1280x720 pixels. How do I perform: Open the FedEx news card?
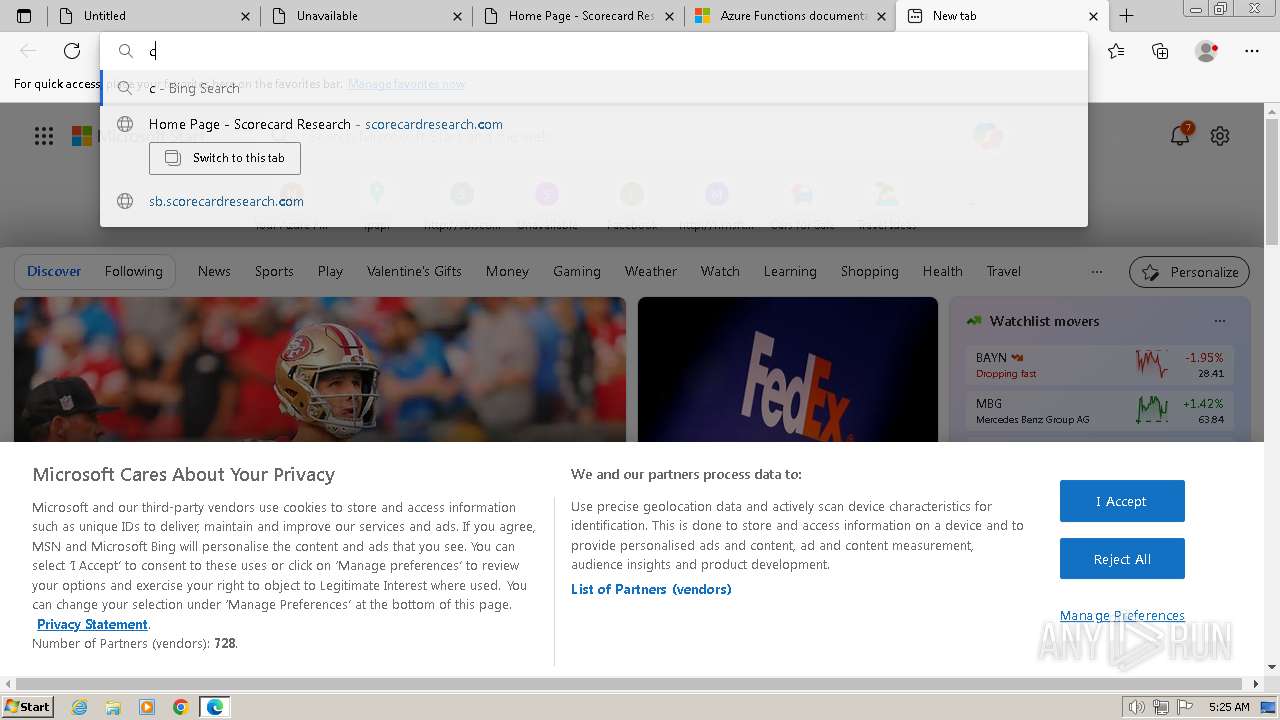(788, 370)
